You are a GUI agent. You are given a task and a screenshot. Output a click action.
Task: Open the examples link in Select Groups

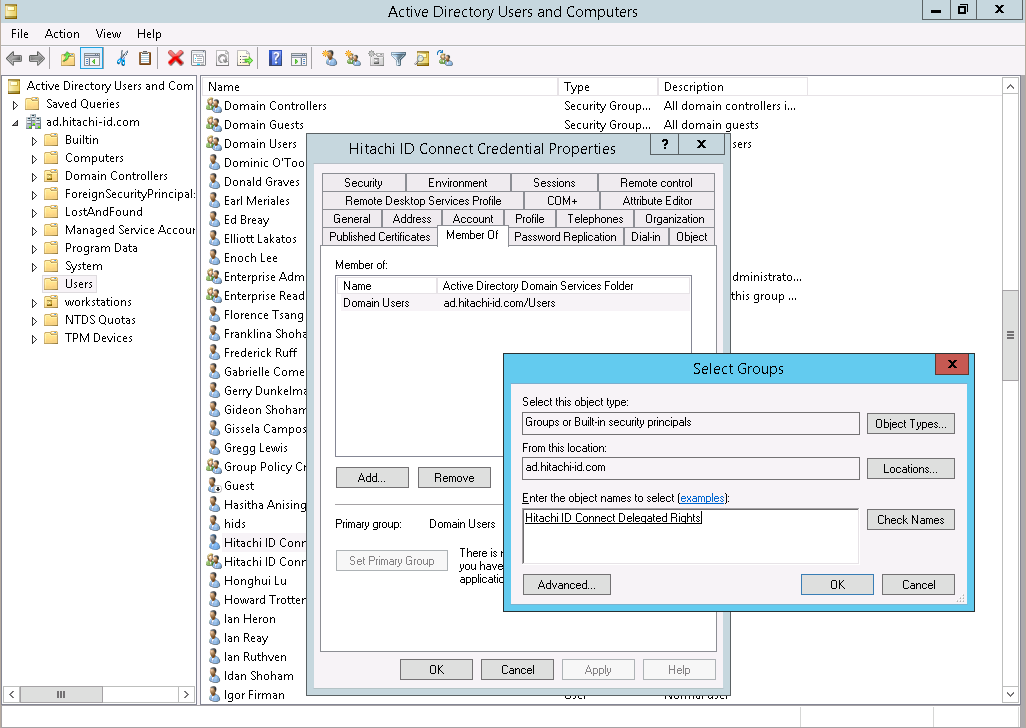701,498
